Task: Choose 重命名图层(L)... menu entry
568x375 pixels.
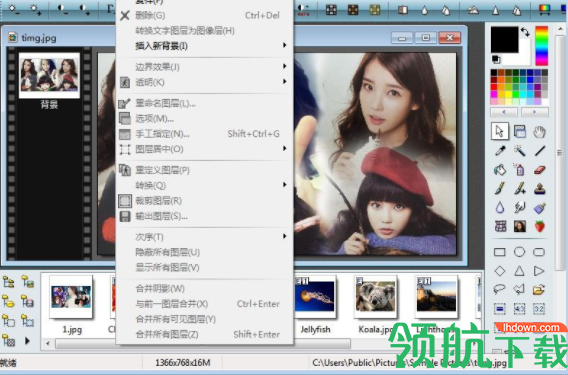Action: click(x=204, y=104)
